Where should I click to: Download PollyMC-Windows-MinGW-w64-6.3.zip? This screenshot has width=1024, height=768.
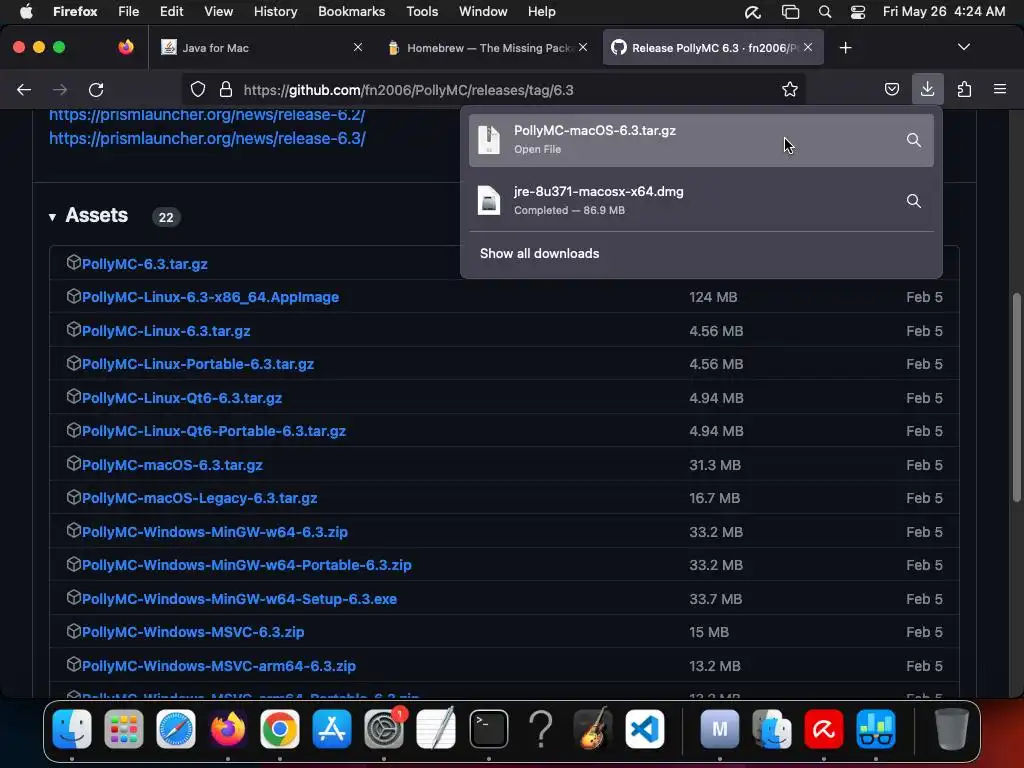[x=215, y=532]
